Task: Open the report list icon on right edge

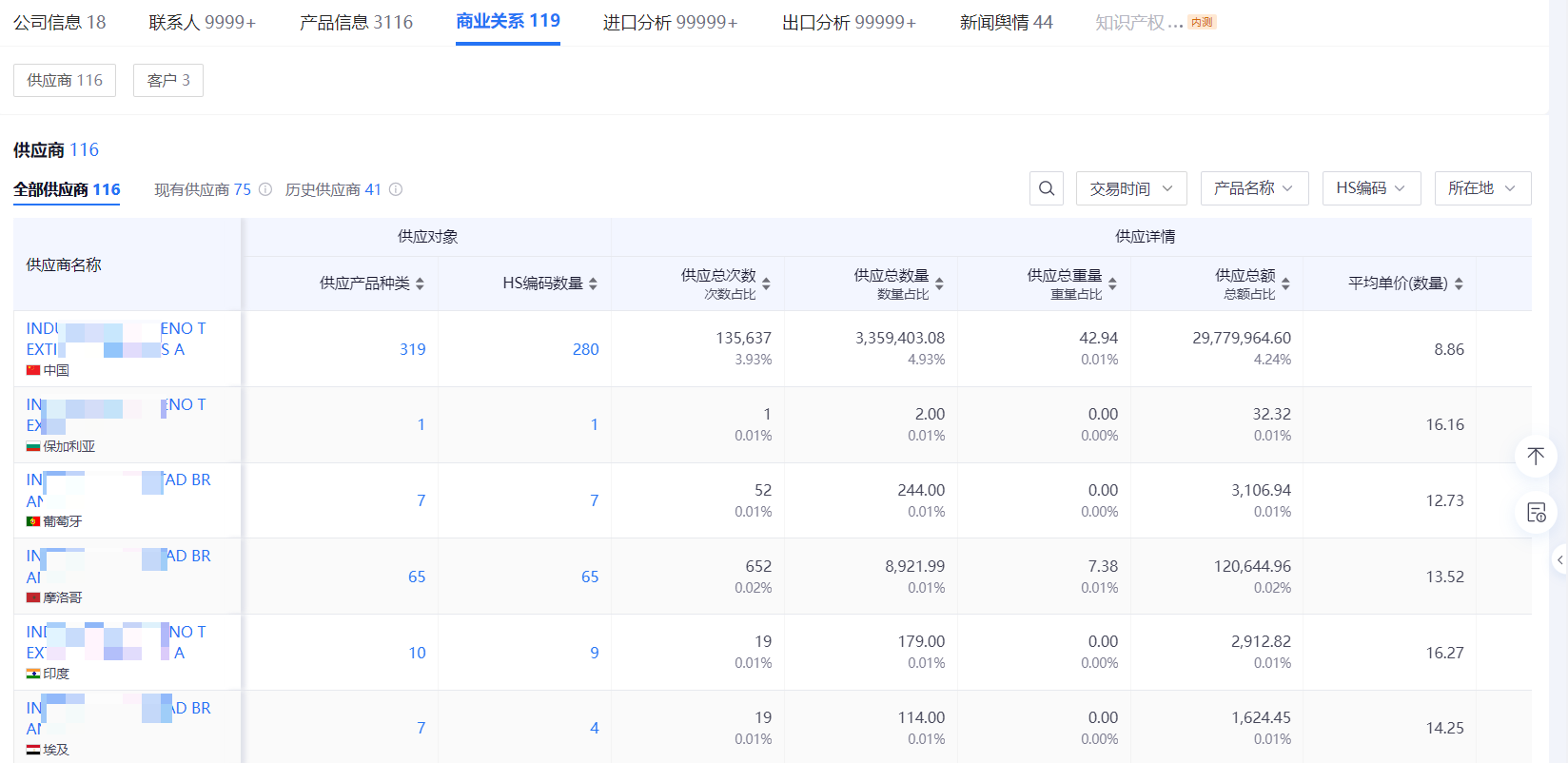Action: 1536,513
